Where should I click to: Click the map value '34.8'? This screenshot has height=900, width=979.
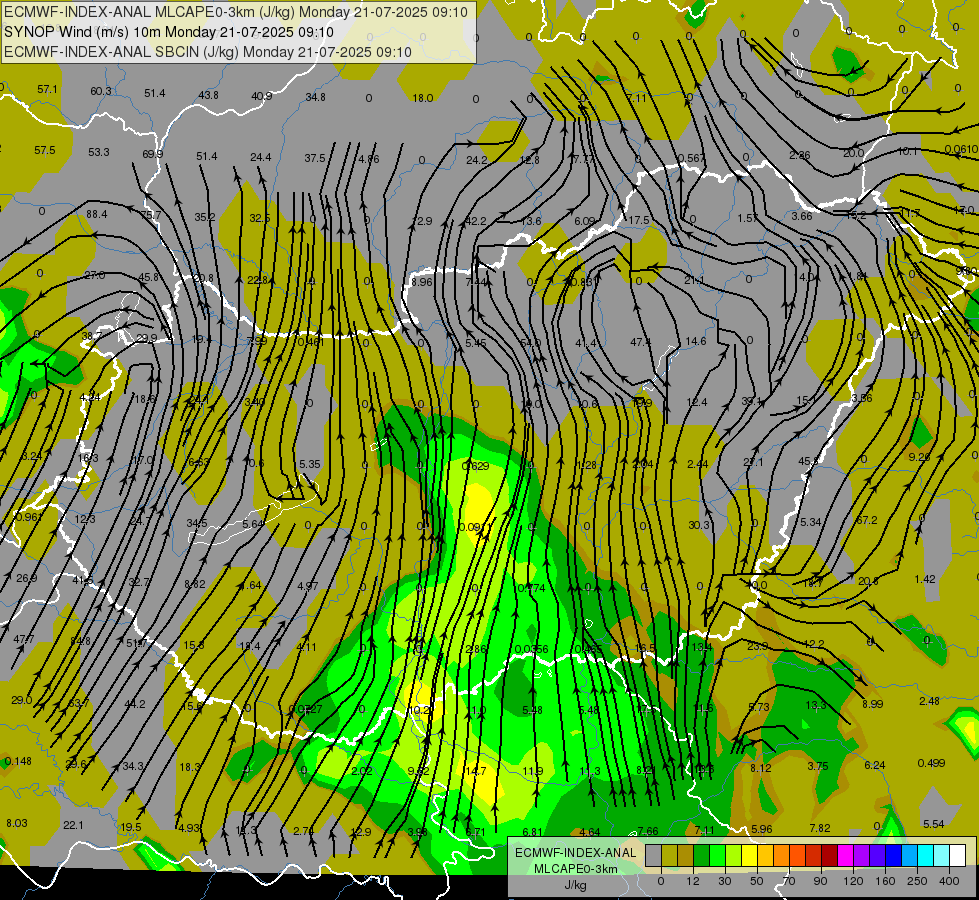pyautogui.click(x=316, y=97)
